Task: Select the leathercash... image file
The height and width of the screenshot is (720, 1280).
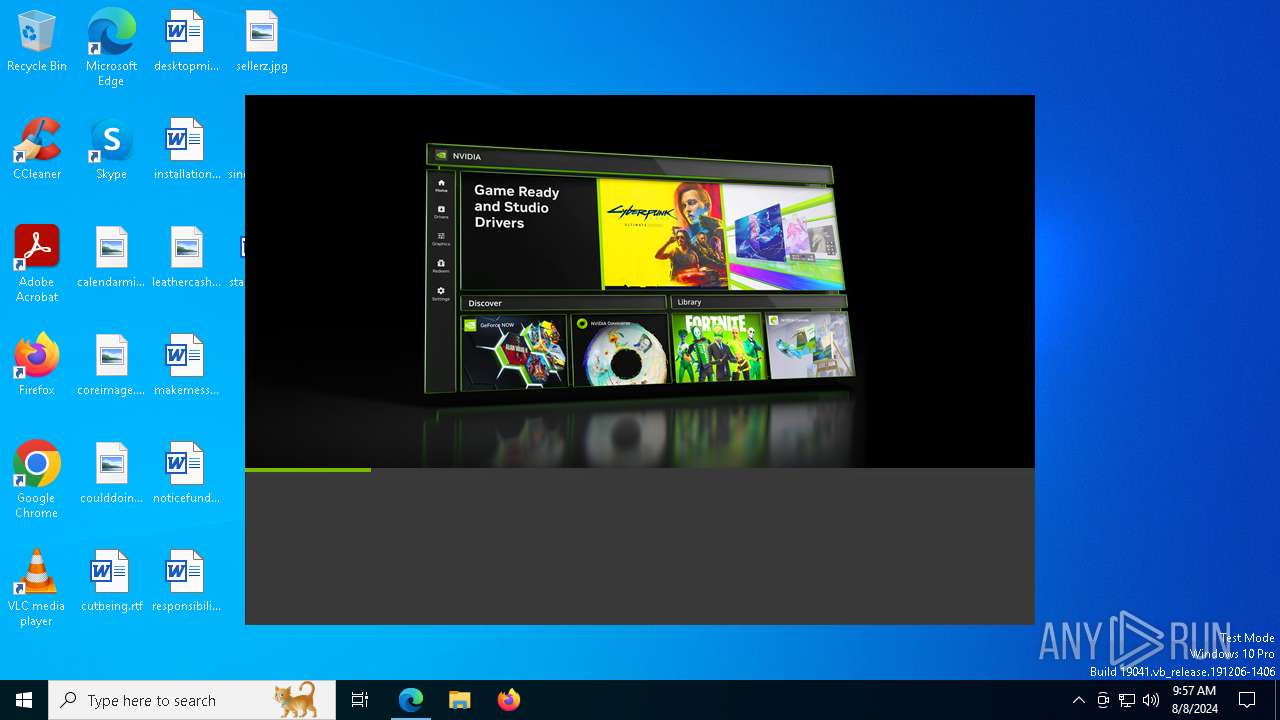Action: (x=186, y=258)
